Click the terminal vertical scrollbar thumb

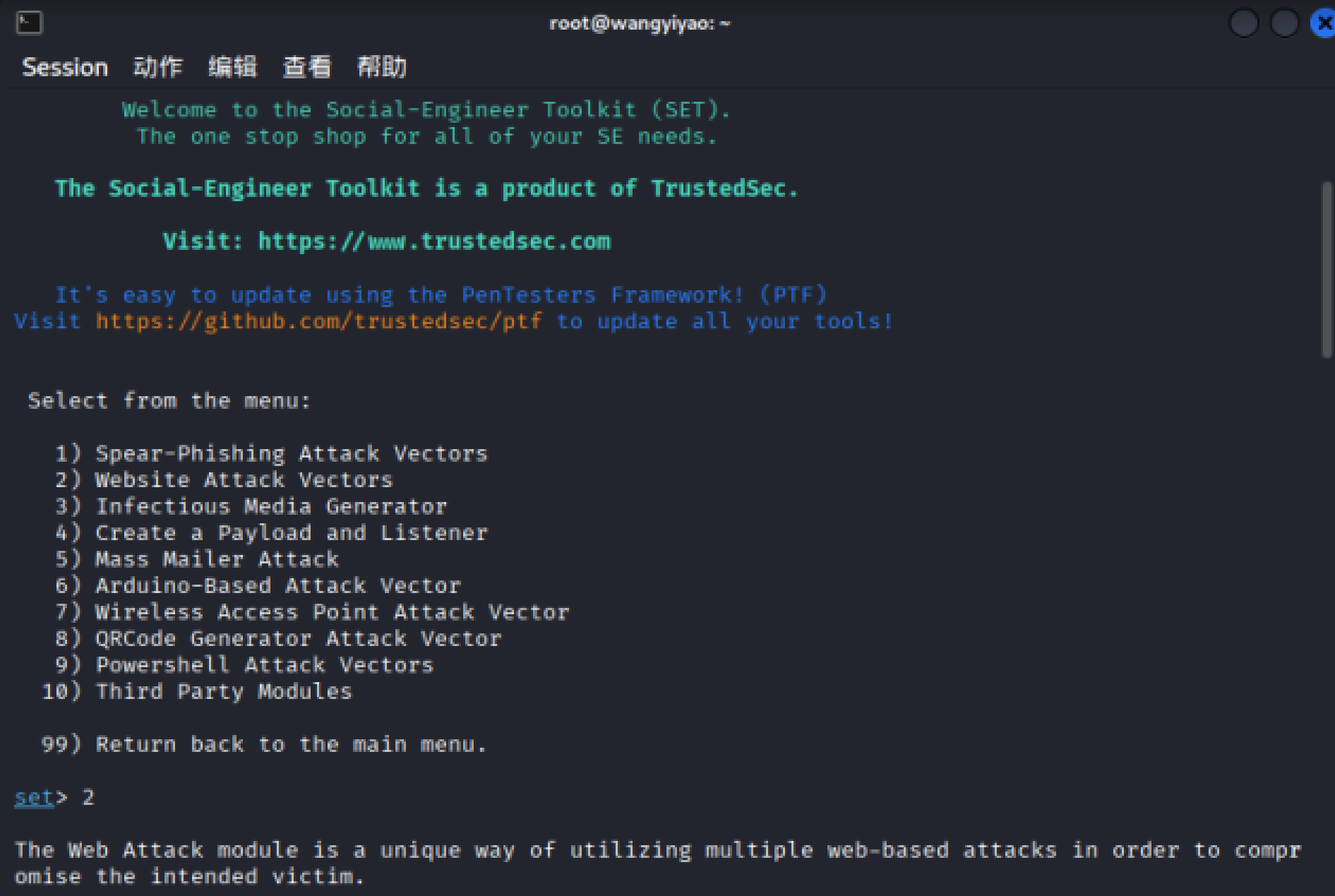click(1326, 268)
